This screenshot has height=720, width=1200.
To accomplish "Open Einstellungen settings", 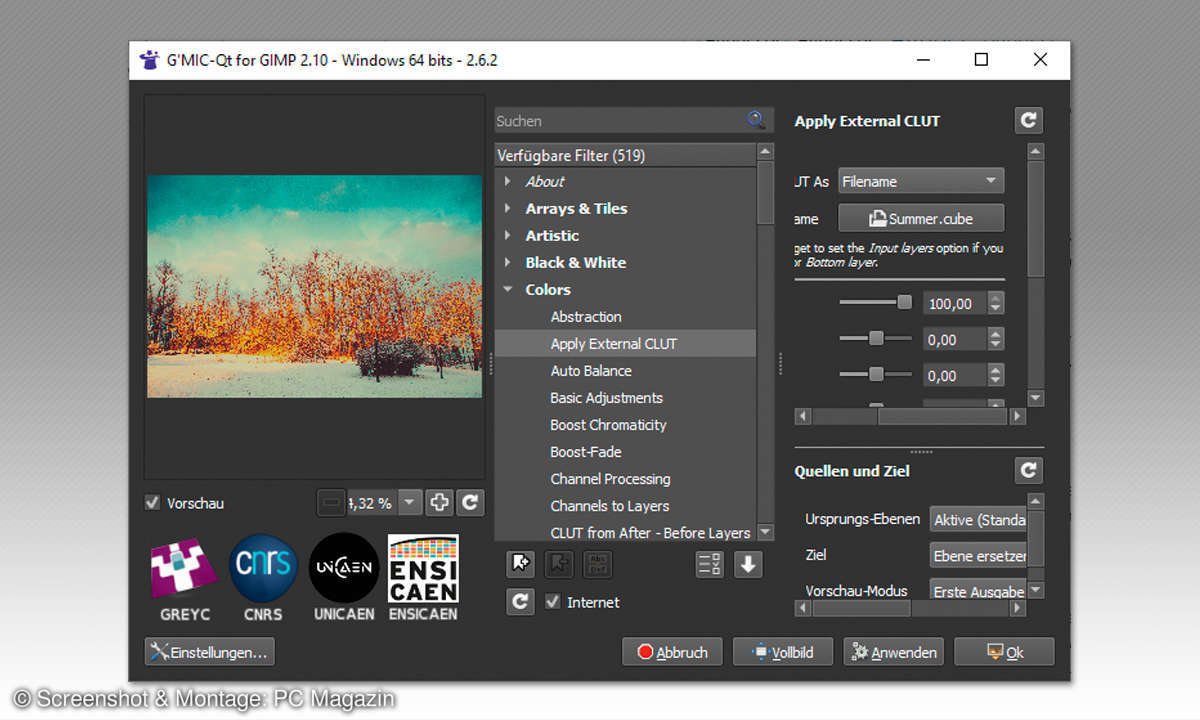I will pyautogui.click(x=209, y=652).
